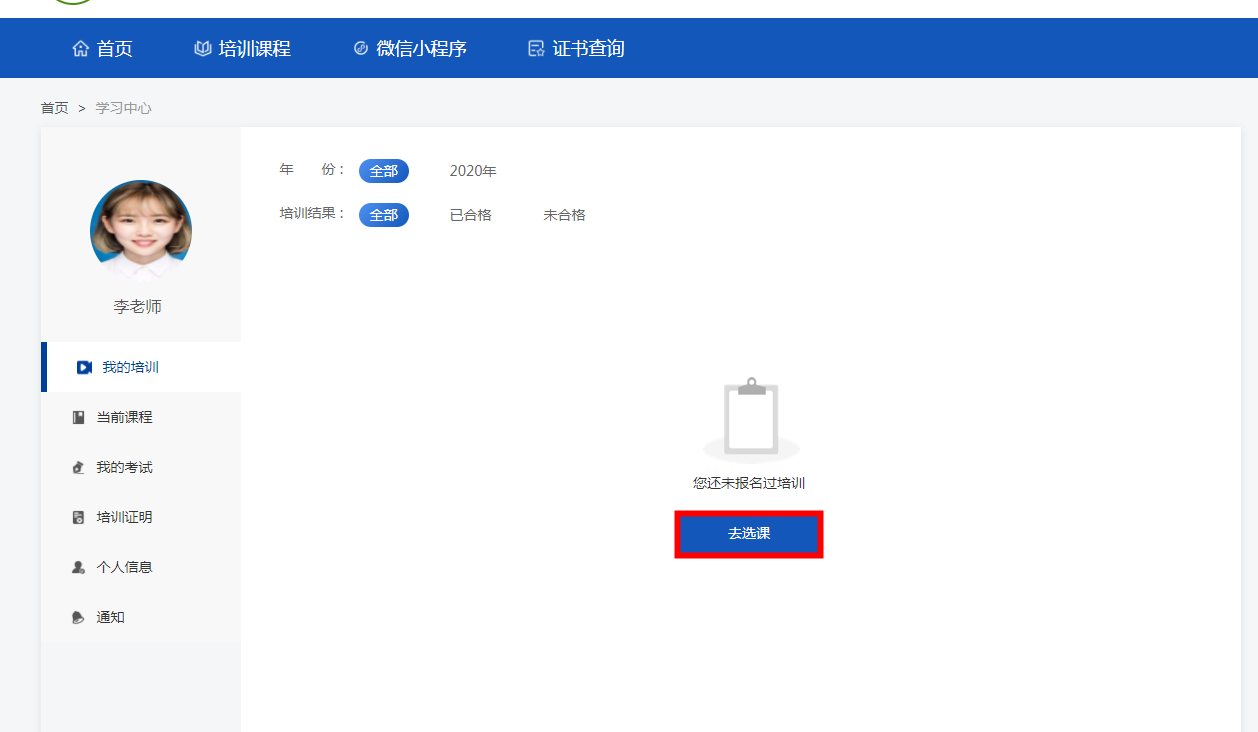
Task: Click the video icon beside 我的培训
Action: [85, 368]
